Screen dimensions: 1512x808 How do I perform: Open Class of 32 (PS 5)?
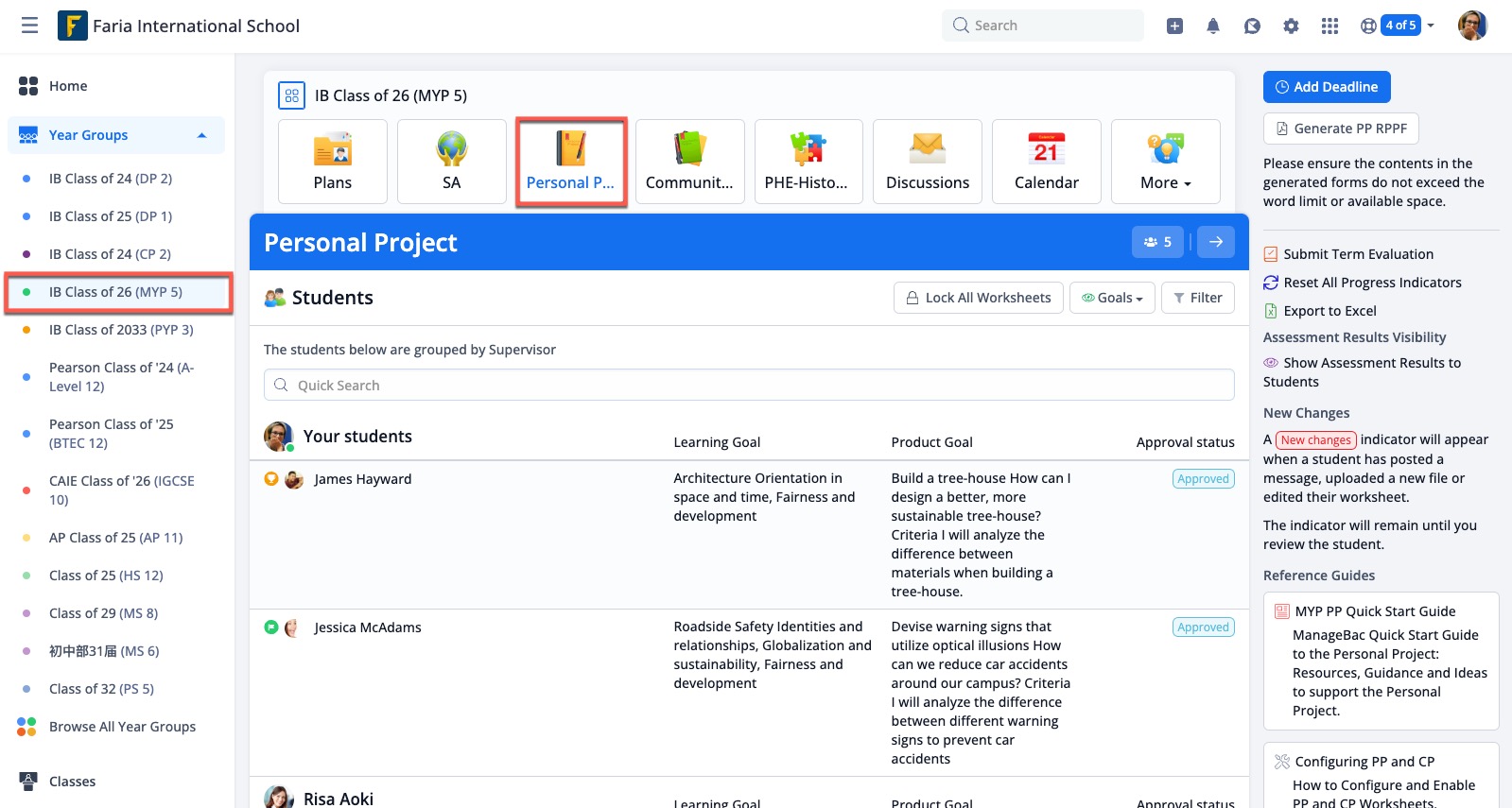pyautogui.click(x=101, y=689)
